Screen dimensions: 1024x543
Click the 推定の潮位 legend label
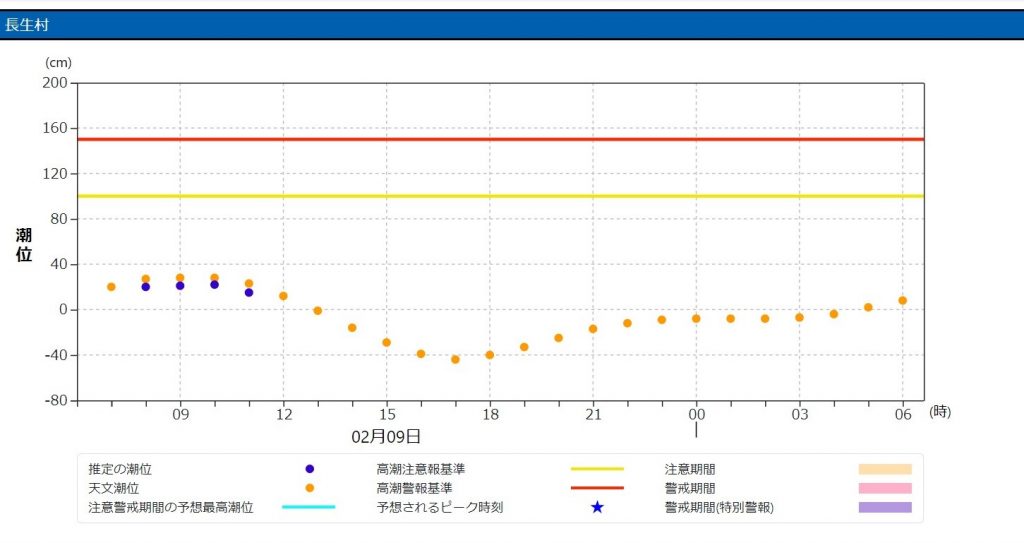[x=120, y=469]
